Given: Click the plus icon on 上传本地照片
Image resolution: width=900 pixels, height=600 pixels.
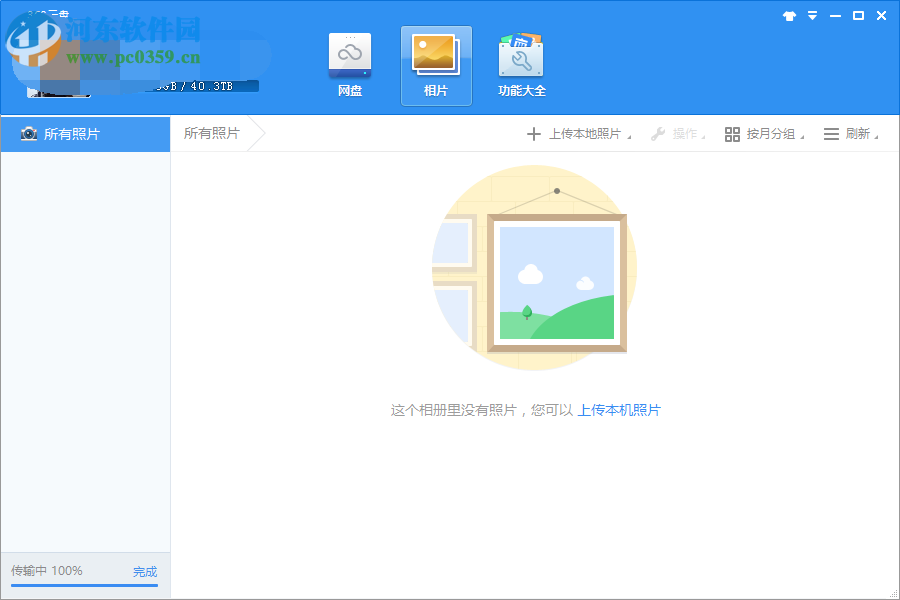Looking at the screenshot, I should (534, 132).
